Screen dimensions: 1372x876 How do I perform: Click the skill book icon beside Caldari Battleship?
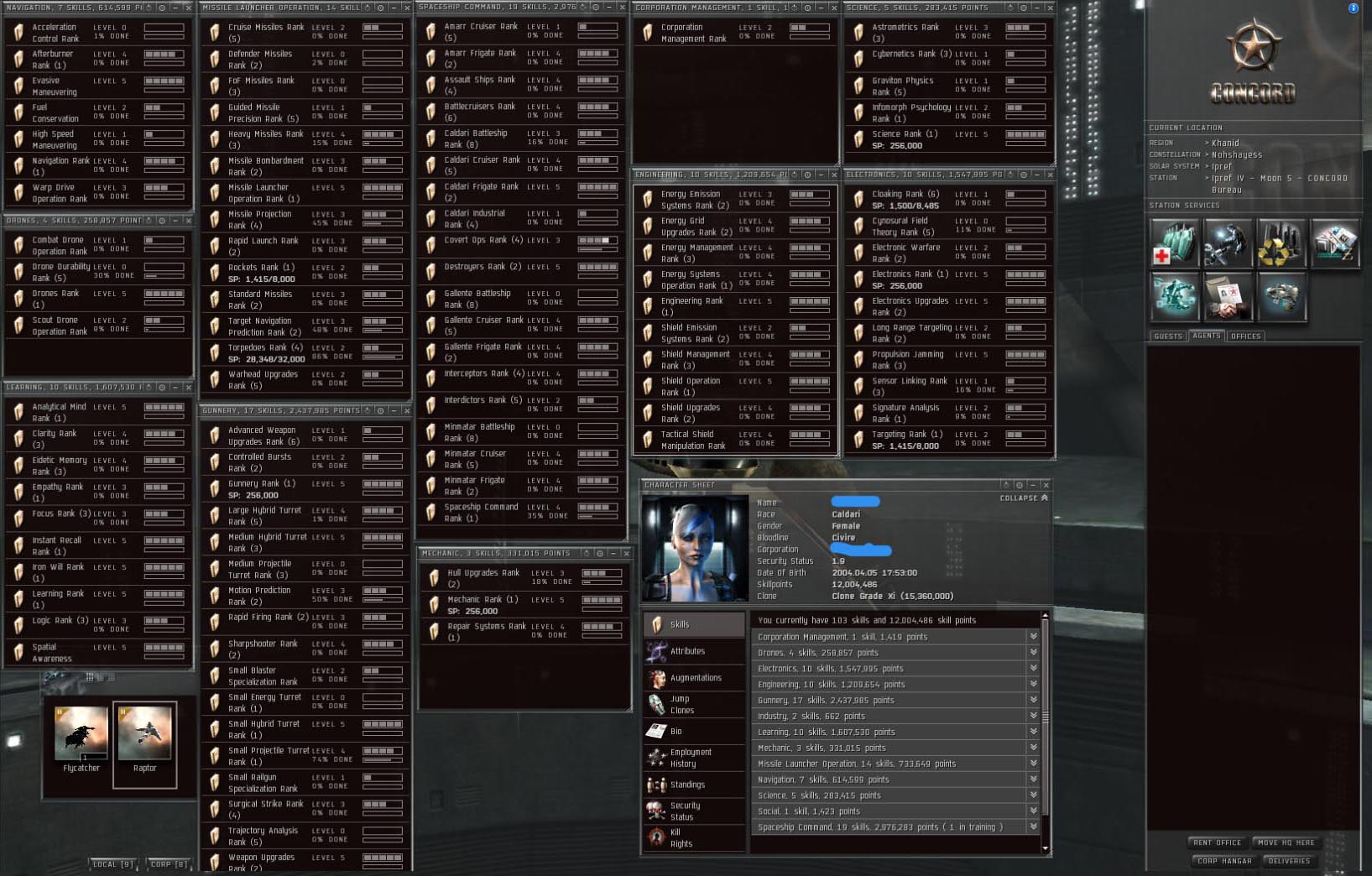pyautogui.click(x=430, y=138)
